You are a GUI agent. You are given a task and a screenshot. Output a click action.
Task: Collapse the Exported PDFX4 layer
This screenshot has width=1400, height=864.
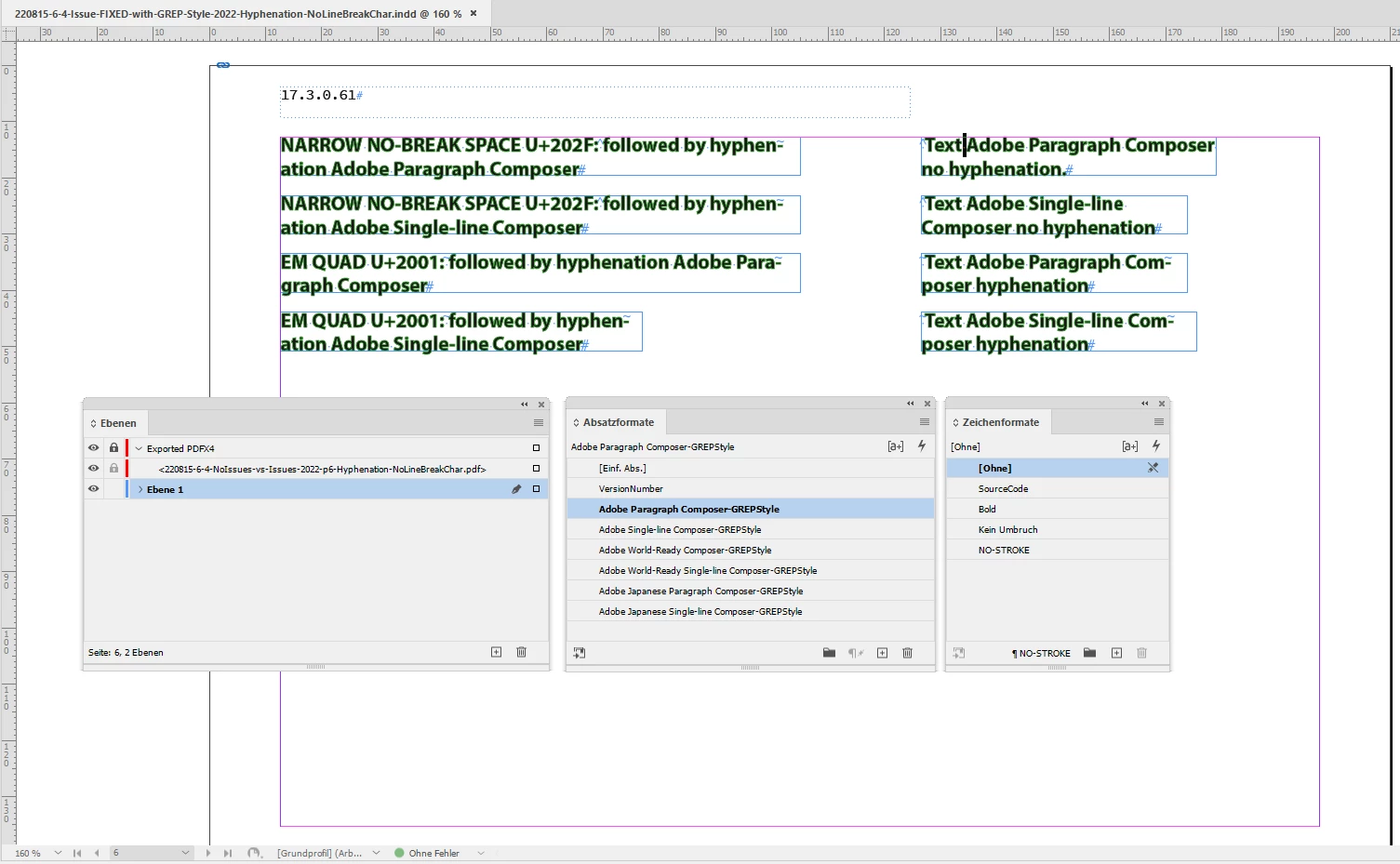coord(139,448)
